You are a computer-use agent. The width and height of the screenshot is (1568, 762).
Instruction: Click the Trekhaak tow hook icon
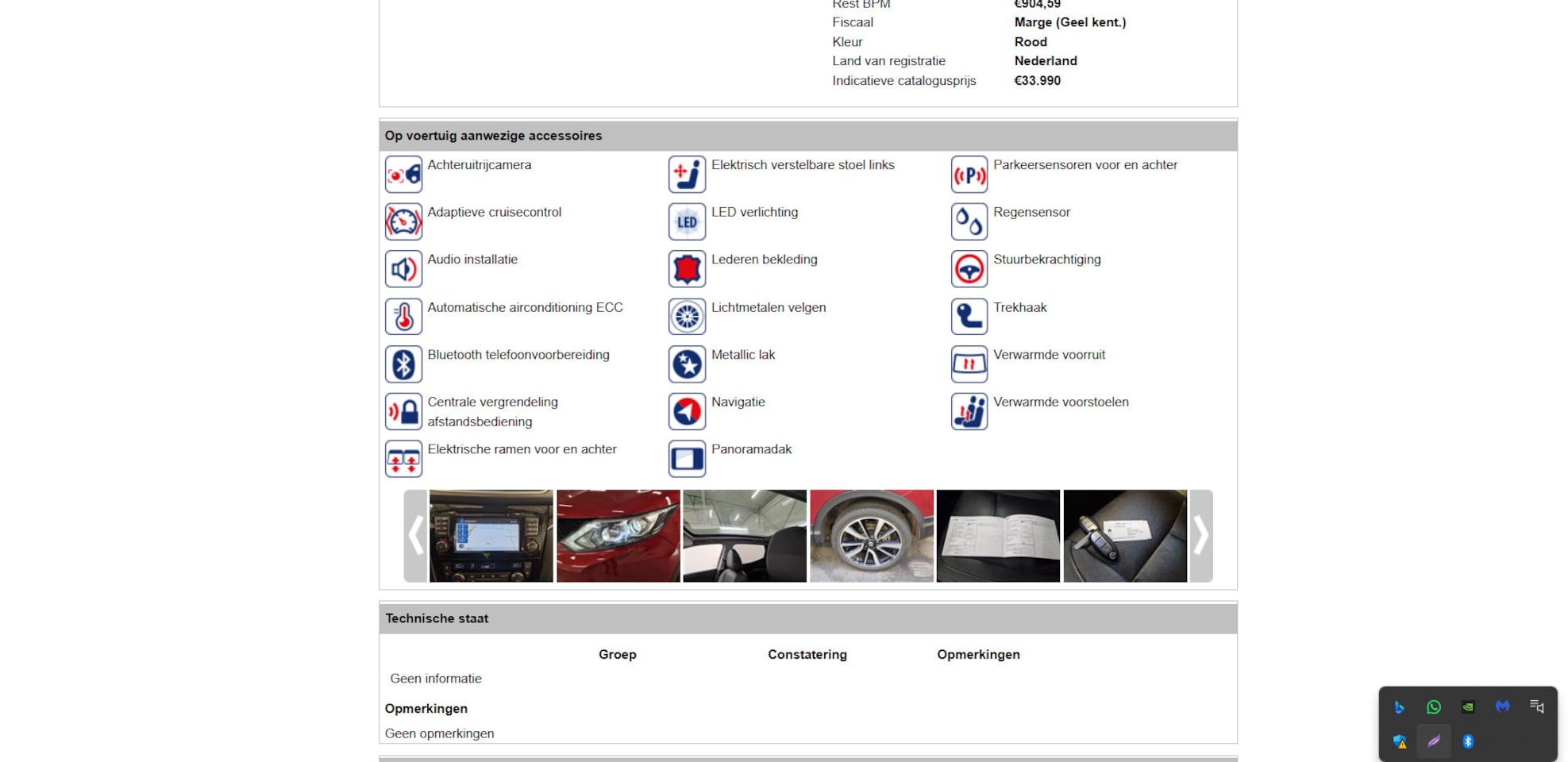click(x=969, y=317)
